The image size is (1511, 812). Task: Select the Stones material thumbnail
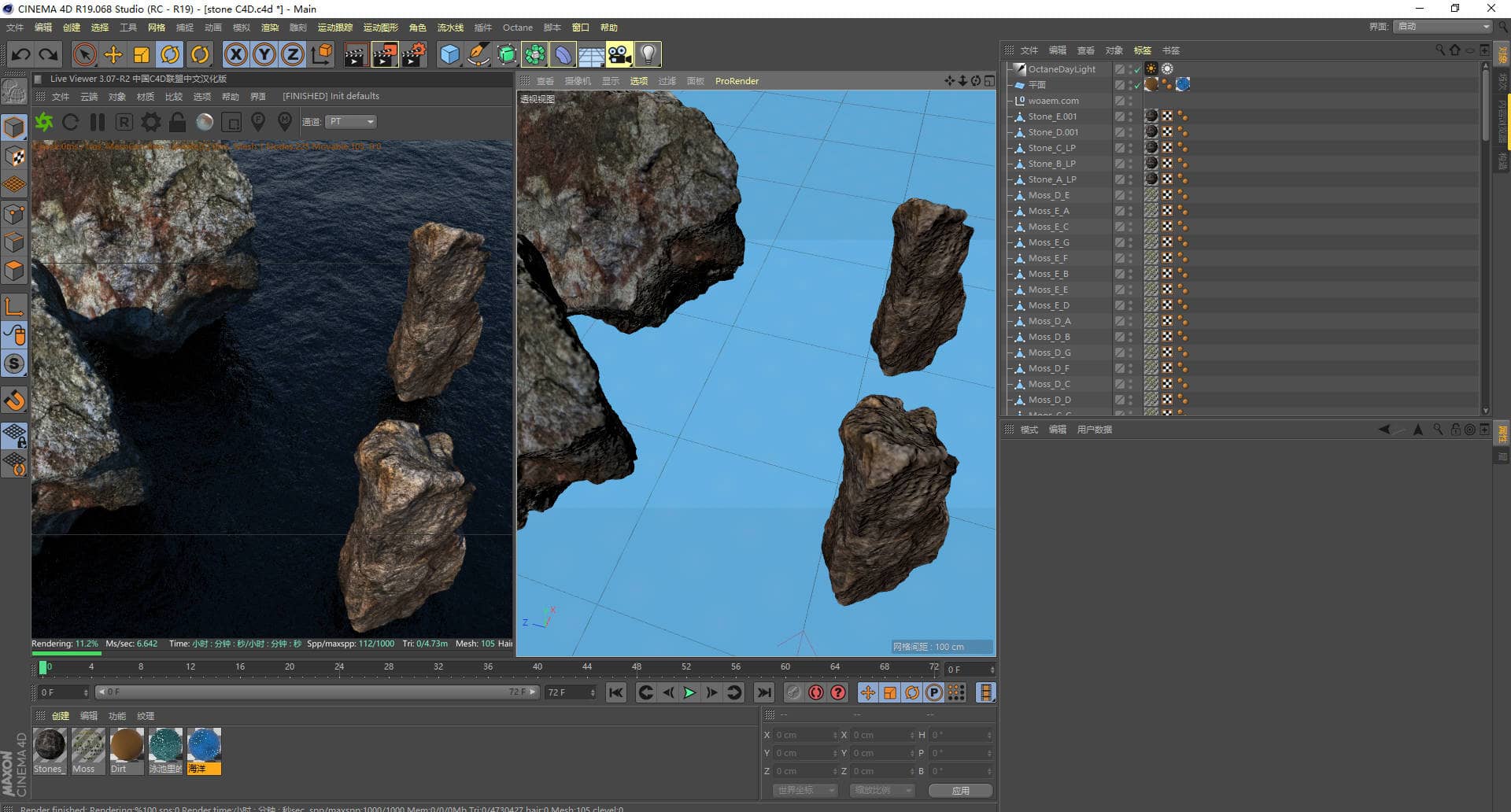[x=50, y=751]
